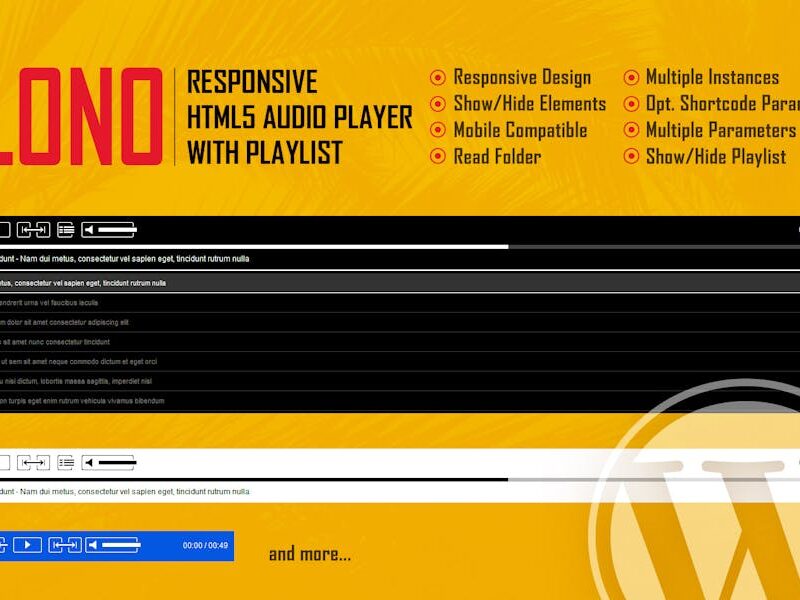Play the track 'urna vel faucibus iaculis'

click(x=400, y=303)
